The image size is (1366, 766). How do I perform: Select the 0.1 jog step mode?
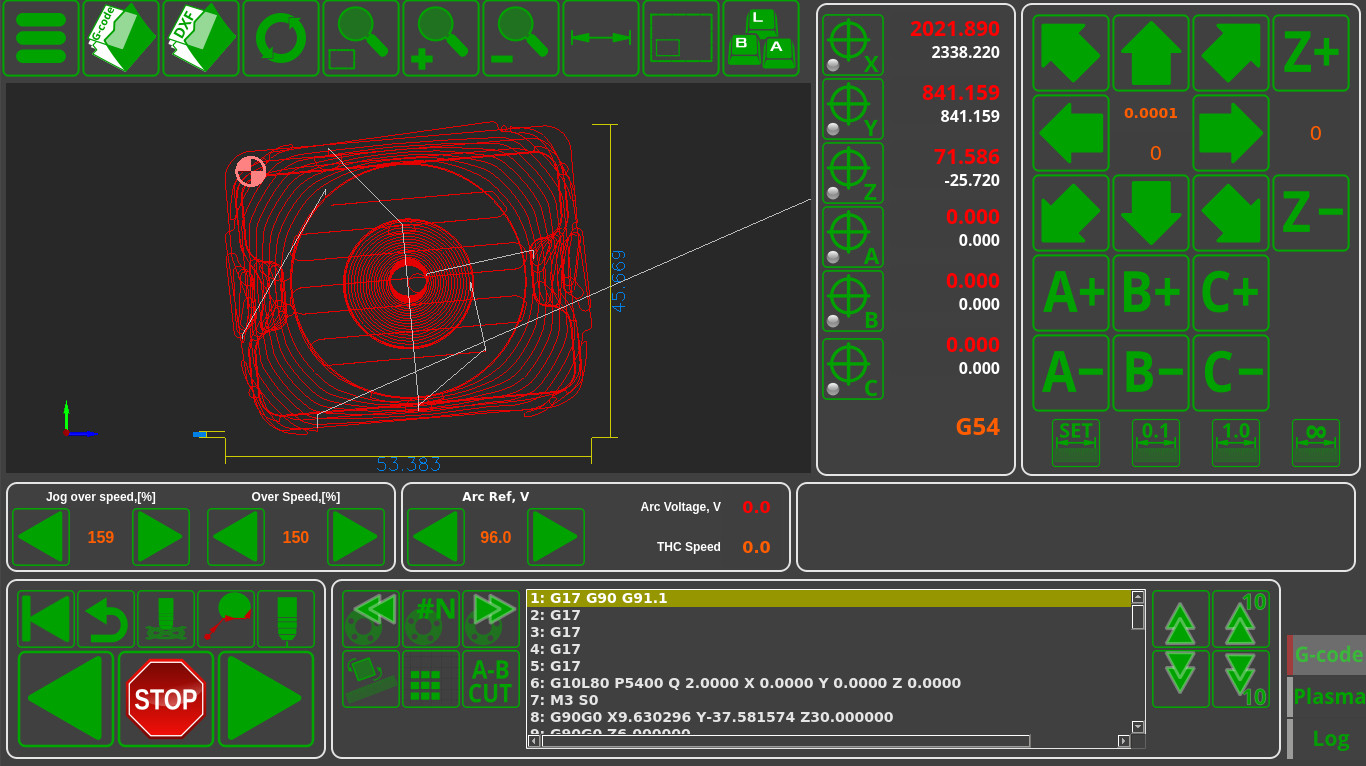coord(1155,442)
